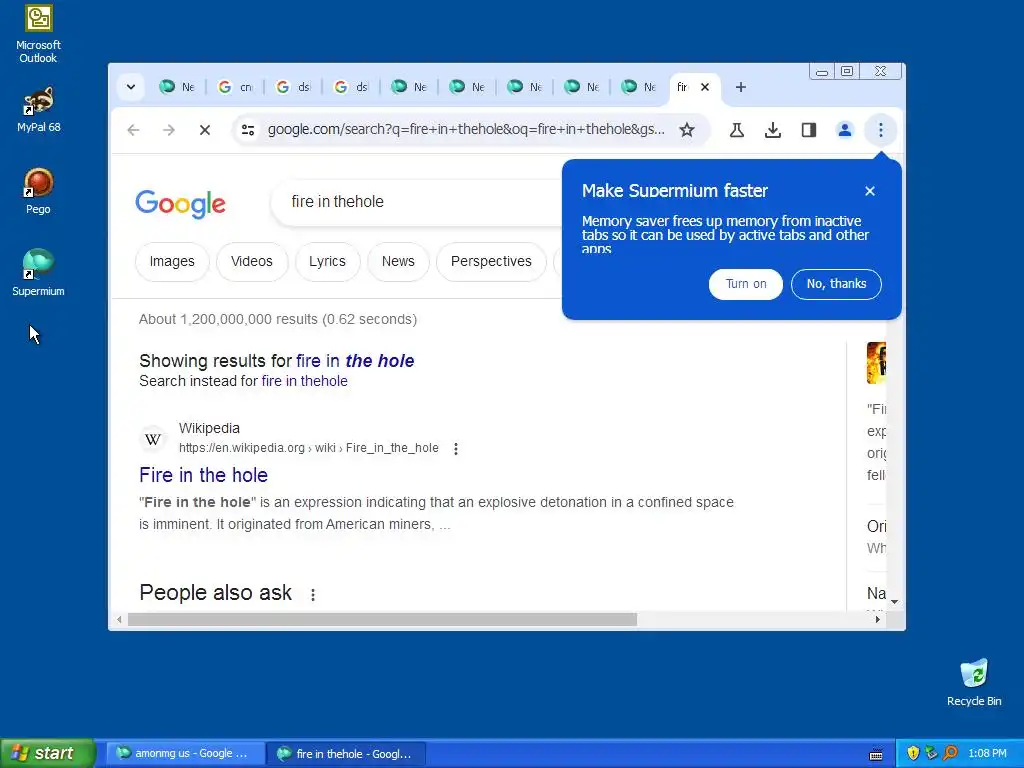The image size is (1024, 768).
Task: Click corrected 'fire in the hole' link
Action: (355, 360)
